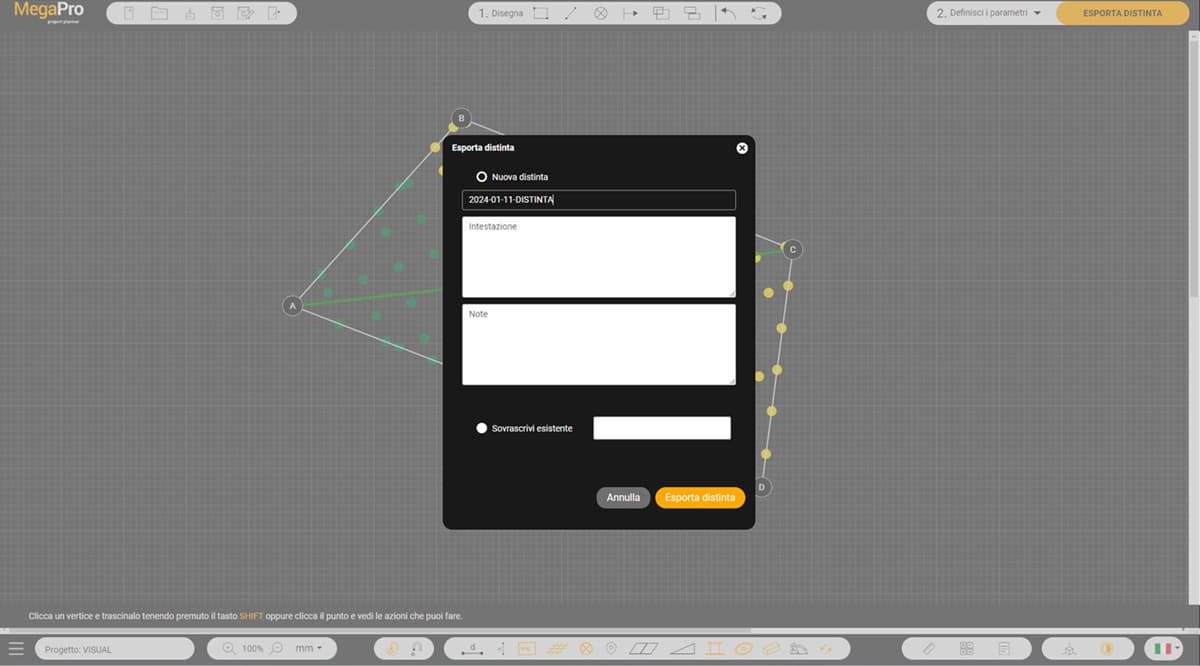Select the diagonal line draw tool

pyautogui.click(x=570, y=14)
